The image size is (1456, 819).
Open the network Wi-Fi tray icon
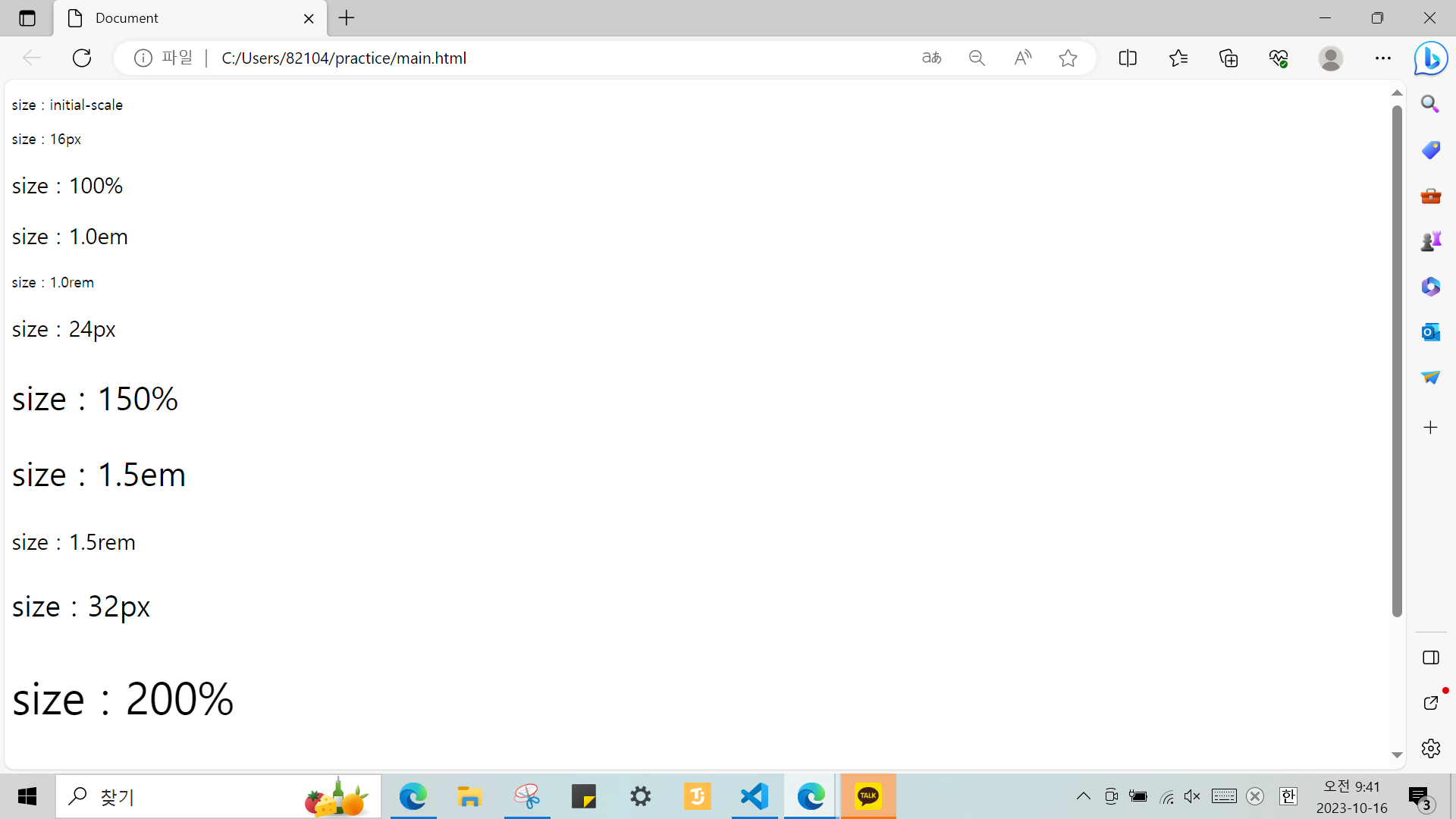pyautogui.click(x=1167, y=796)
